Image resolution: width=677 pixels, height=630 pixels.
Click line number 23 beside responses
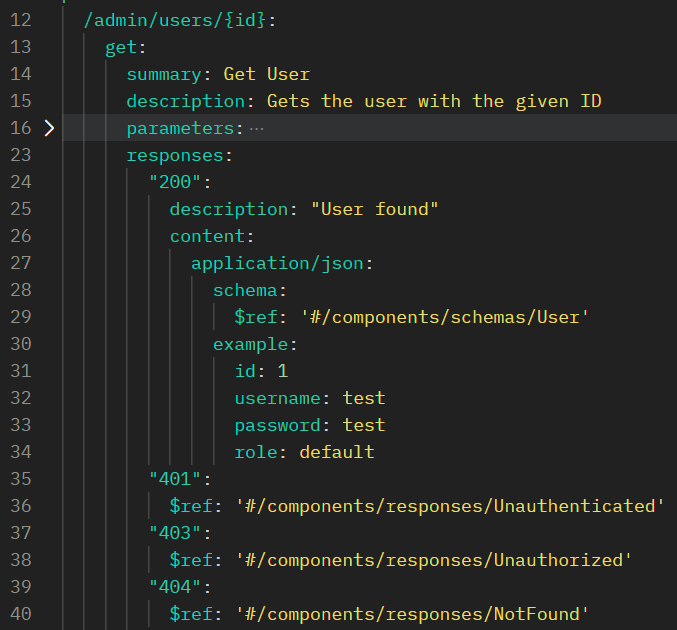coord(21,155)
